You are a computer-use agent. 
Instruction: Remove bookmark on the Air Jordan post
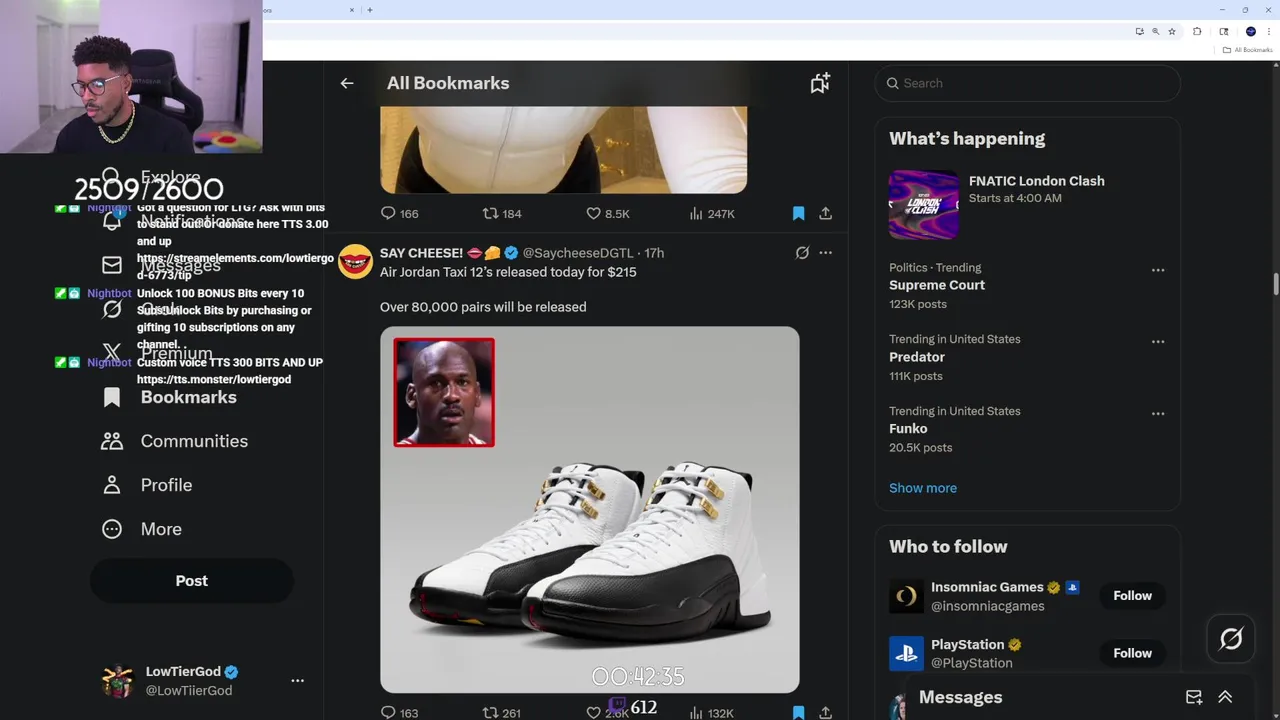[798, 712]
